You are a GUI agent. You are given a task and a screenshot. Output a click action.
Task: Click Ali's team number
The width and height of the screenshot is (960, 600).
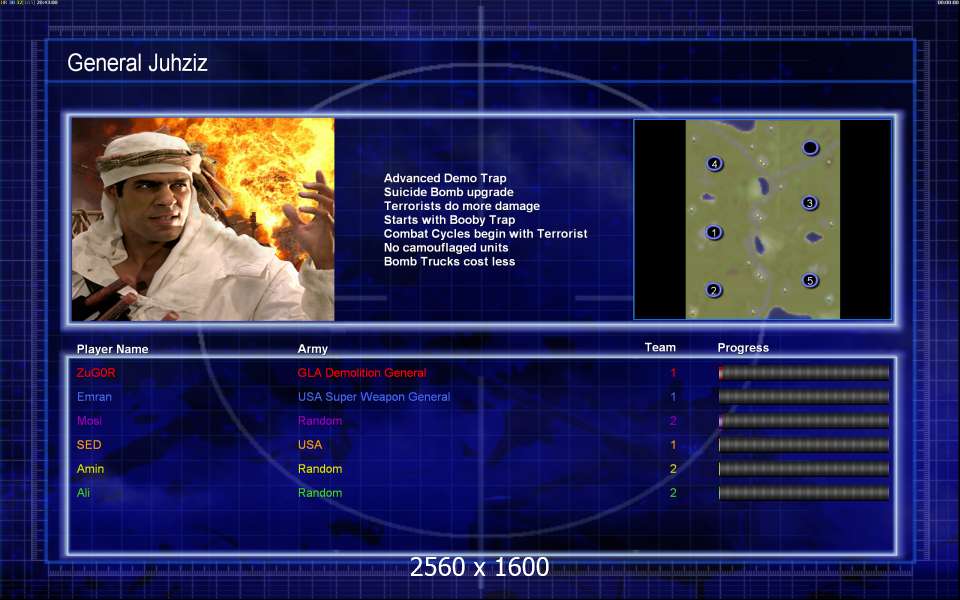pos(673,492)
